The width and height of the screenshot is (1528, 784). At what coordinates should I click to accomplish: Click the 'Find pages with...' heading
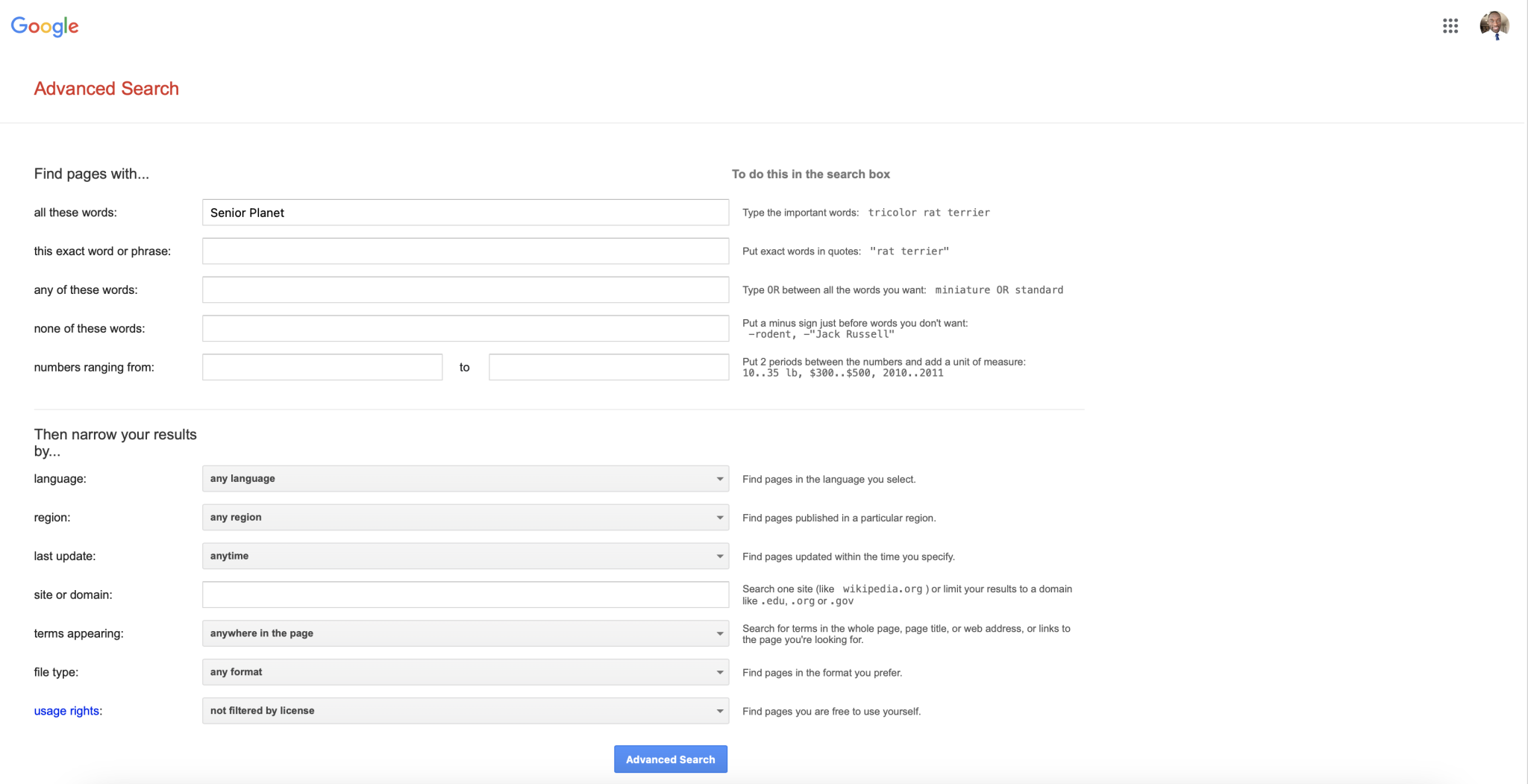[x=92, y=175]
